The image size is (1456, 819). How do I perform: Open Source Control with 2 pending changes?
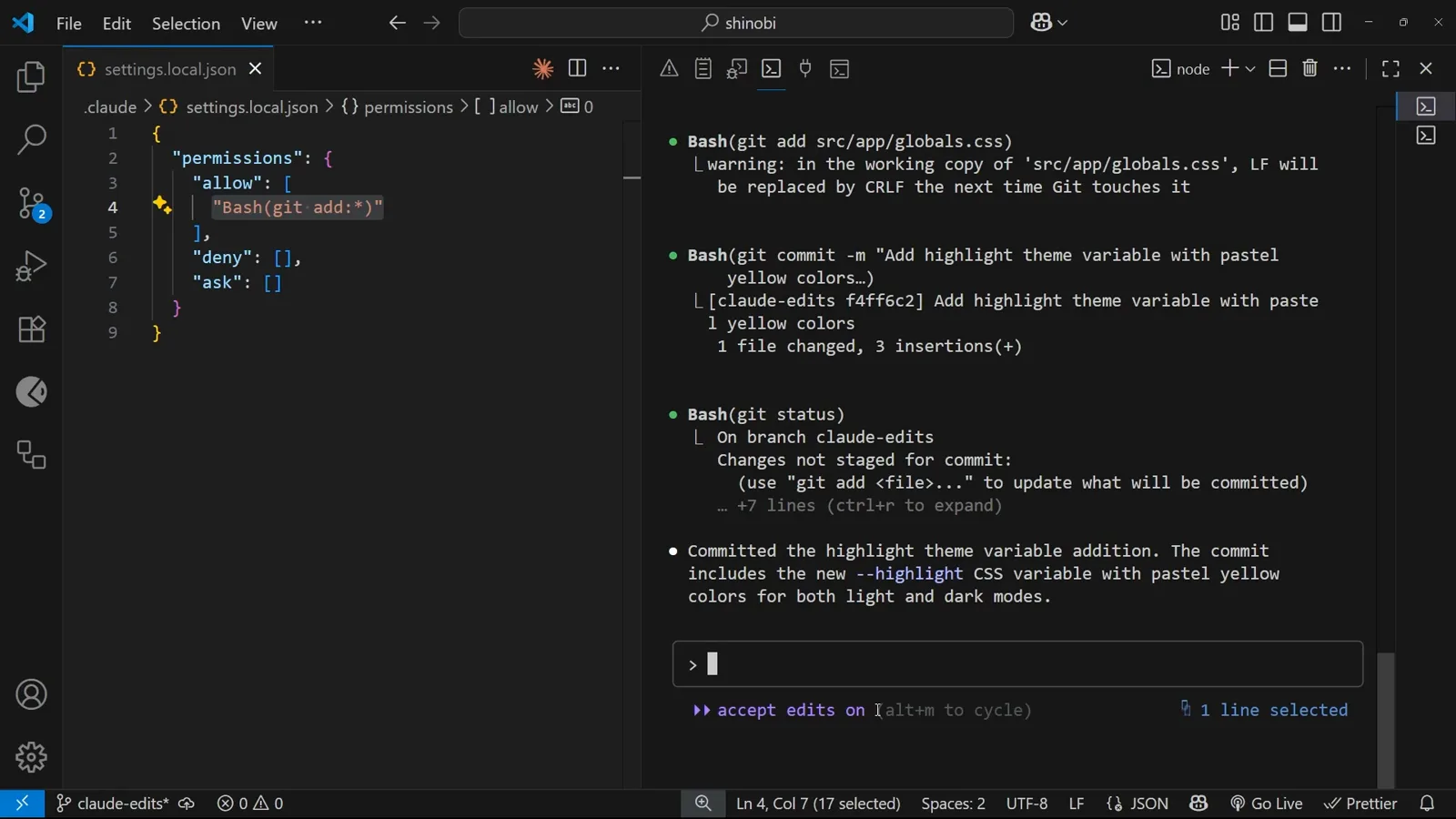(31, 204)
